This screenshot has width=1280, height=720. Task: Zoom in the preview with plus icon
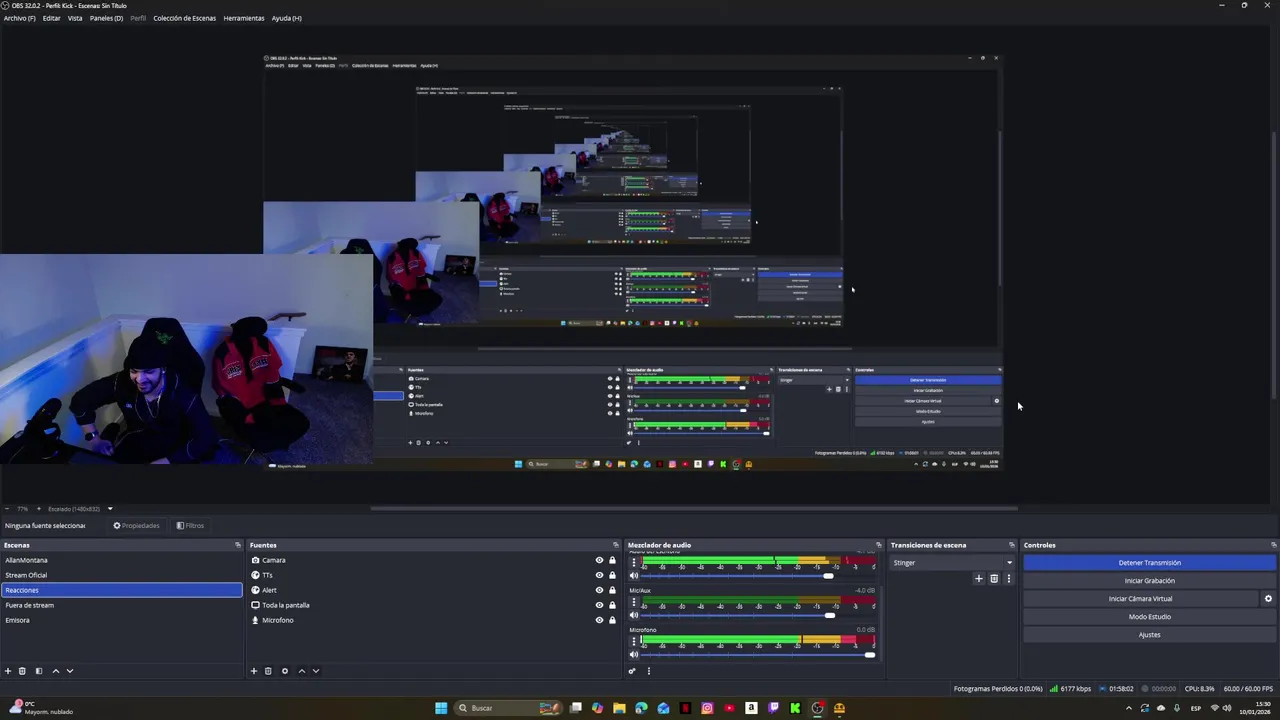[x=39, y=509]
